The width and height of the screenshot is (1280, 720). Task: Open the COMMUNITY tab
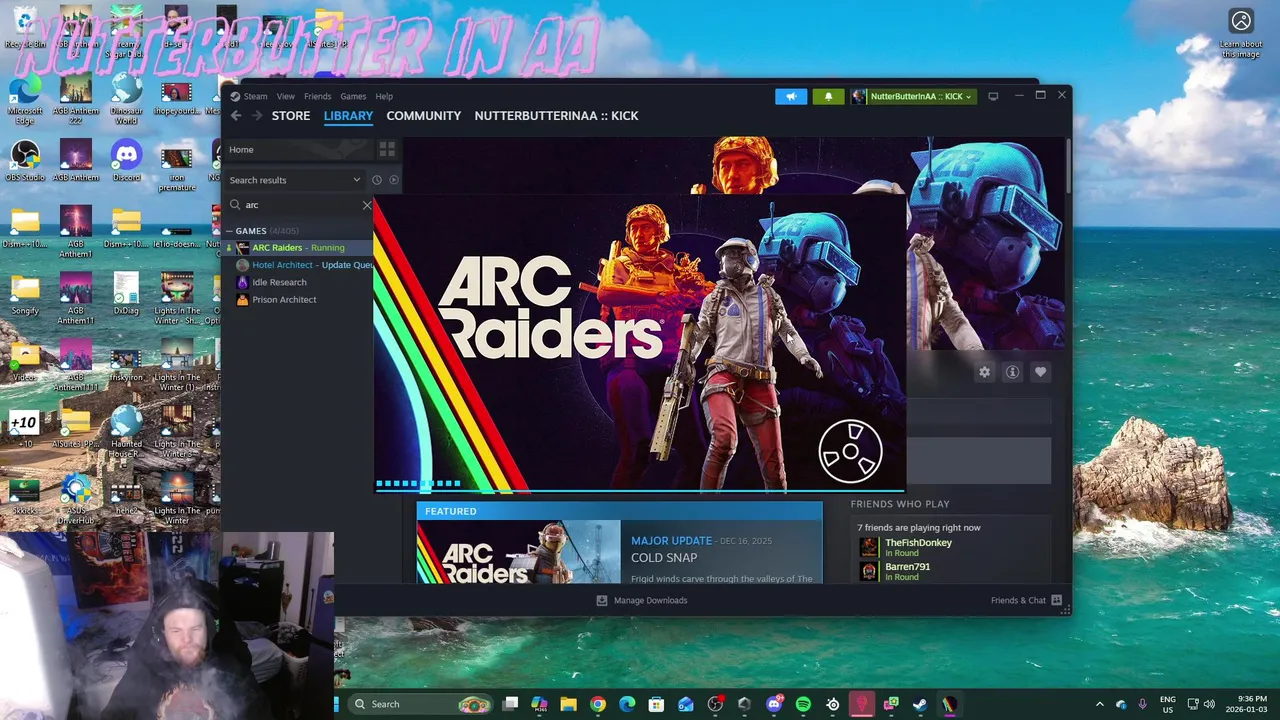pos(424,116)
